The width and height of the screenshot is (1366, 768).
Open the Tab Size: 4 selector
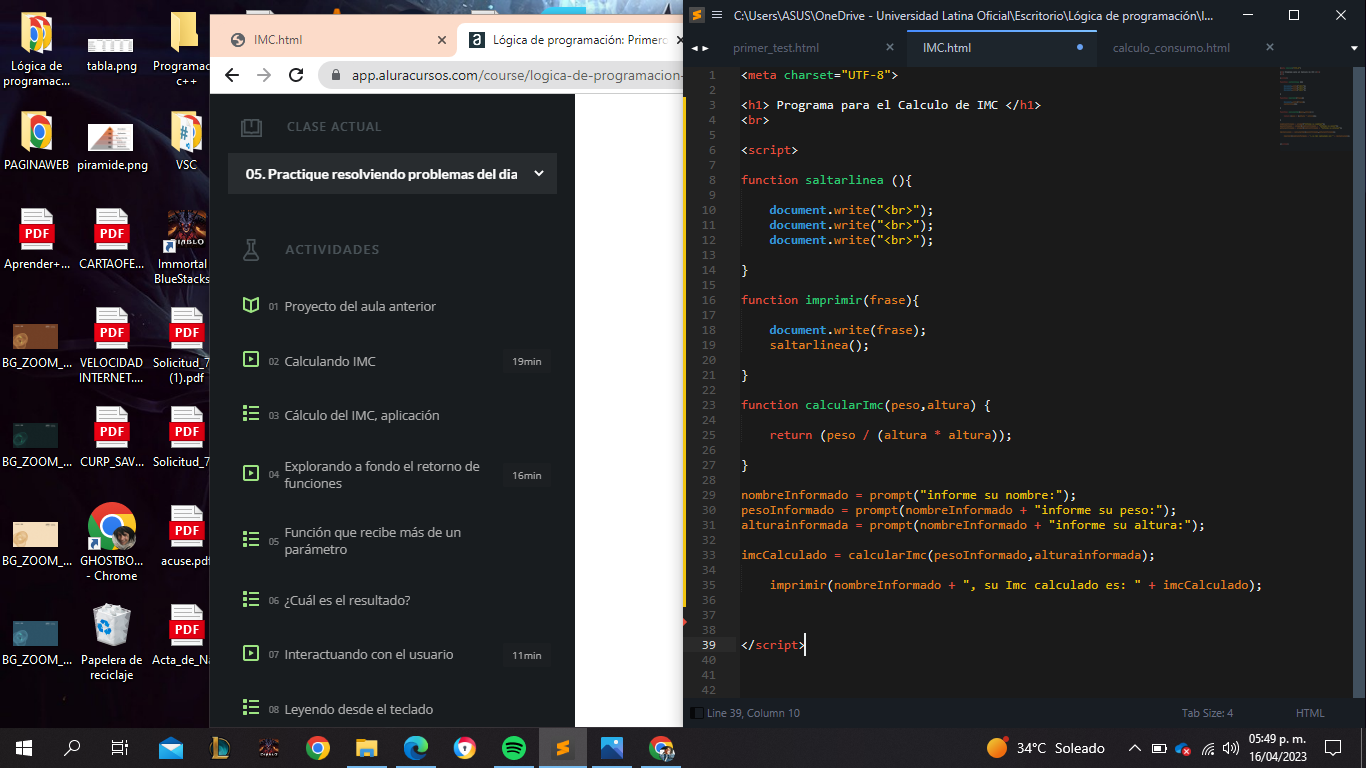tap(1207, 713)
